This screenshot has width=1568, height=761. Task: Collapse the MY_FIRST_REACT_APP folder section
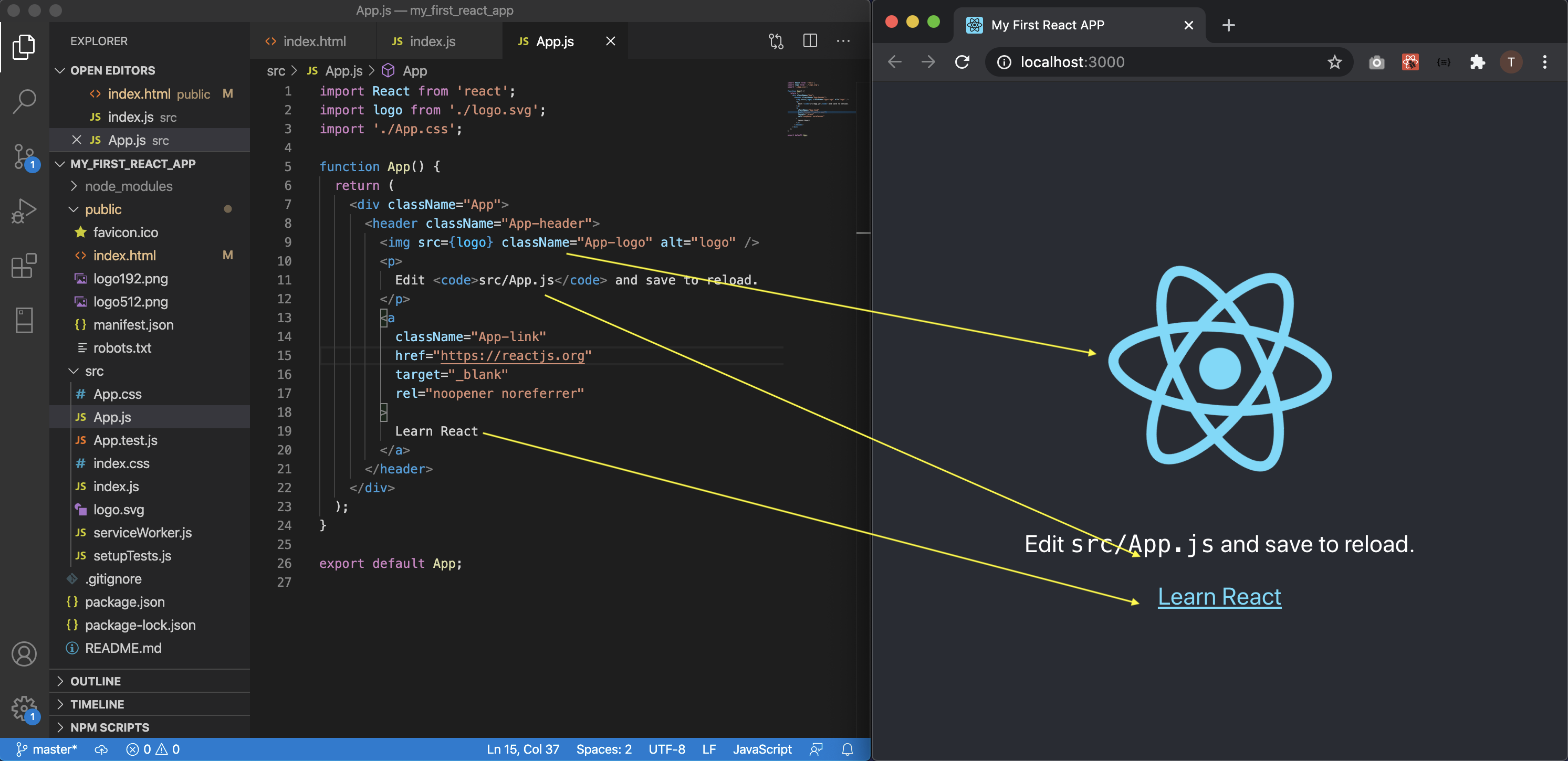click(60, 164)
